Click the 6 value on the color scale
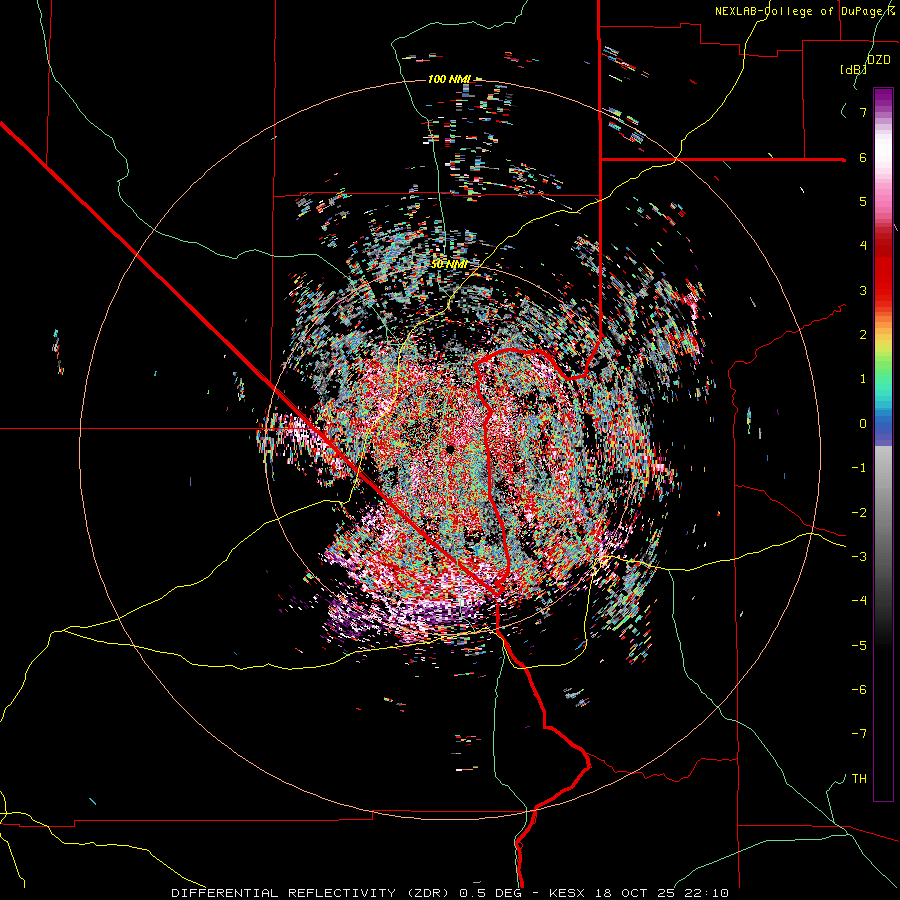This screenshot has height=900, width=900. (863, 157)
